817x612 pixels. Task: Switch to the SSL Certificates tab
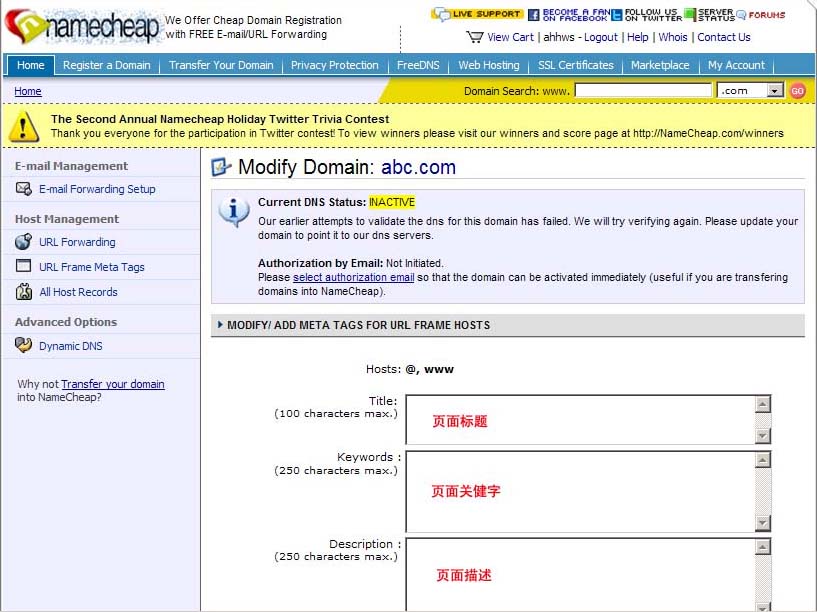[x=575, y=65]
